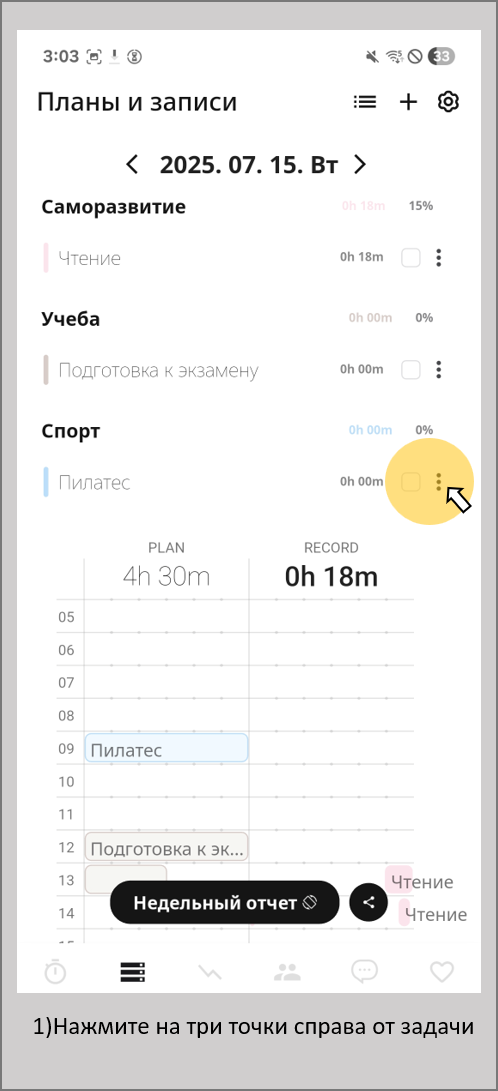This screenshot has height=1091, width=498.
Task: Open the groups people tab icon
Action: (x=287, y=971)
